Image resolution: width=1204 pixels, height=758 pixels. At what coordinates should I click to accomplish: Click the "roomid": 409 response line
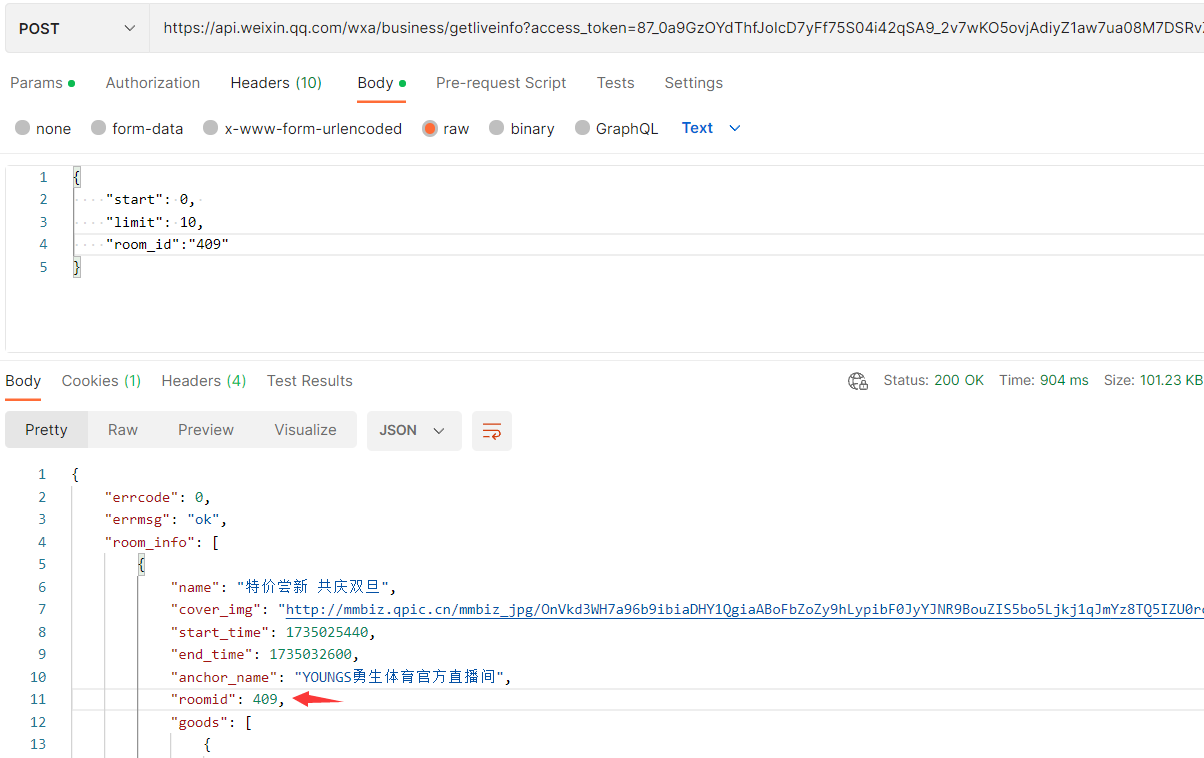[x=228, y=700]
